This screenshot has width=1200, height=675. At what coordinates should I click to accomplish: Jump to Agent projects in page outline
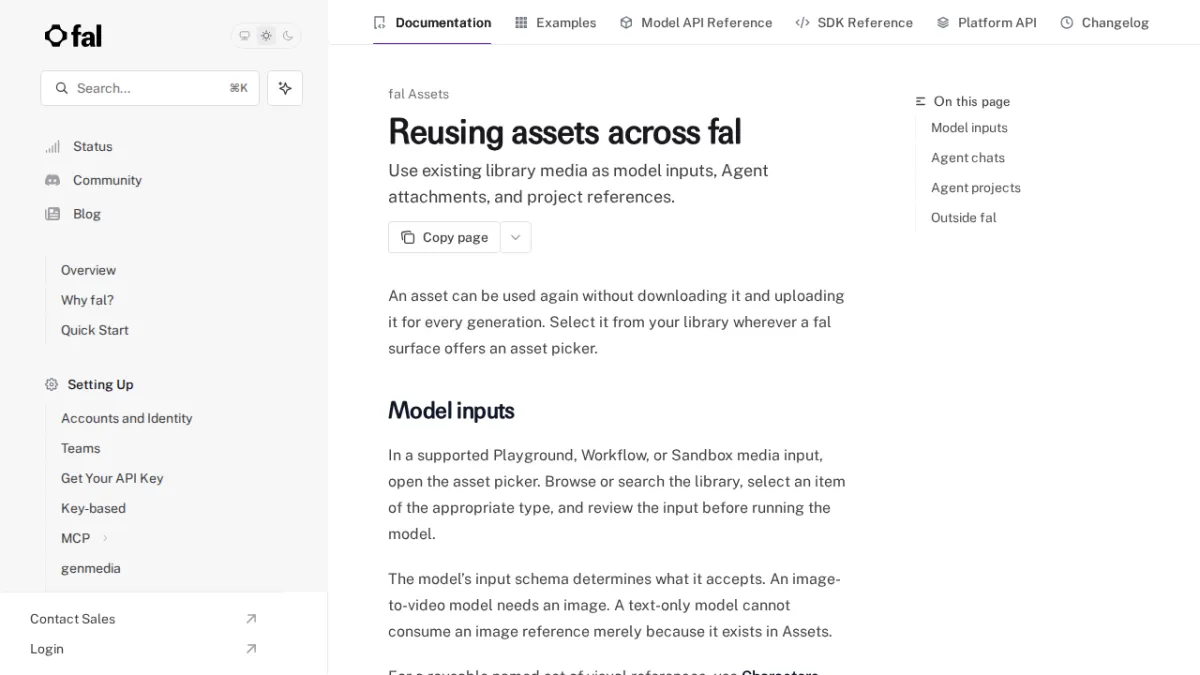976,188
